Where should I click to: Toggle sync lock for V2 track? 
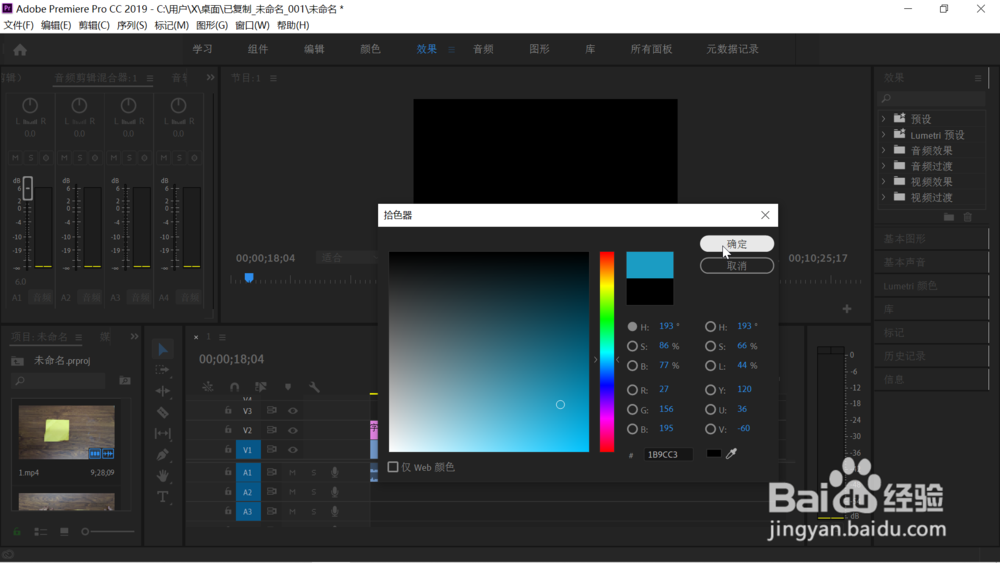[x=272, y=430]
